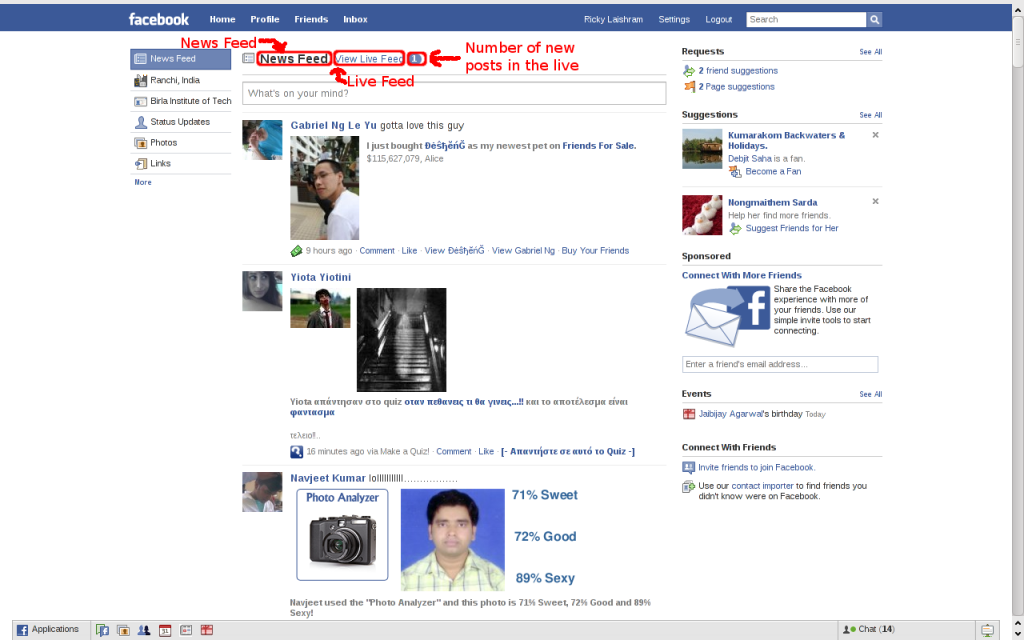1024x640 pixels.
Task: Dismiss the Nongmaithem Sarda suggestion
Action: click(x=875, y=201)
